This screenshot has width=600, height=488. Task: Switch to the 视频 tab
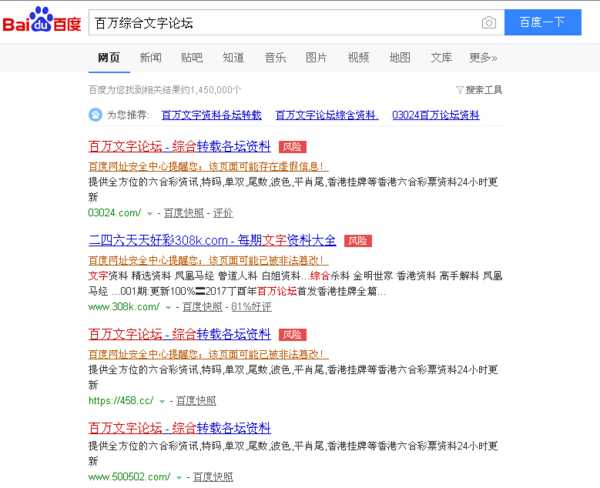click(x=358, y=58)
